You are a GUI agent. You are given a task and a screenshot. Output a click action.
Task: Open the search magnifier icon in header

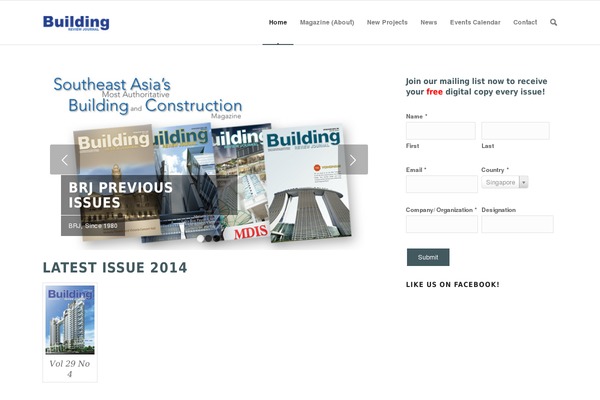553,22
